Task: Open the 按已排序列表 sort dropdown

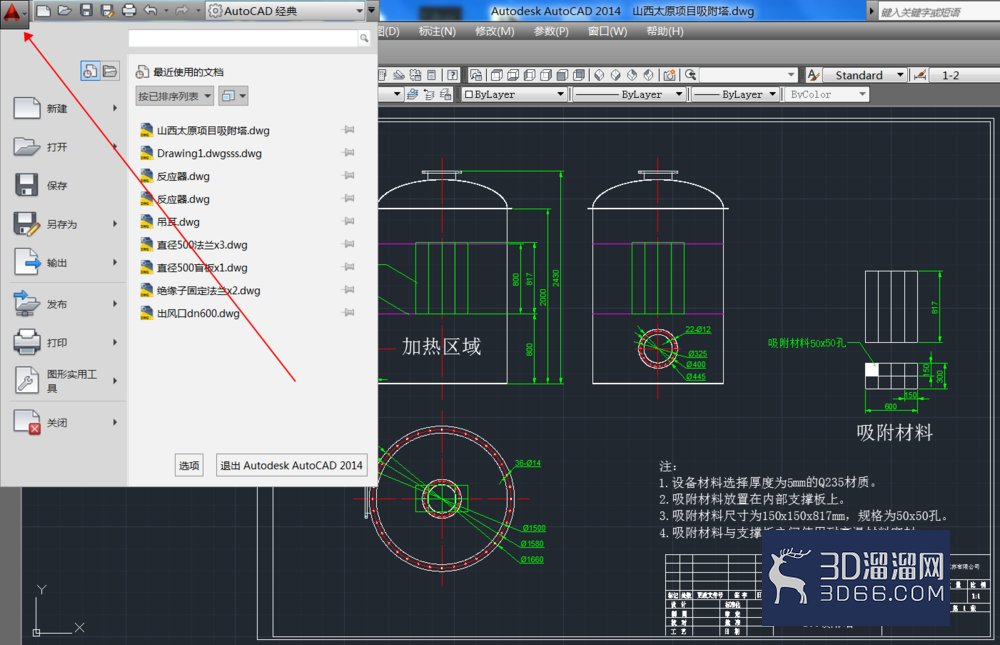Action: 174,96
